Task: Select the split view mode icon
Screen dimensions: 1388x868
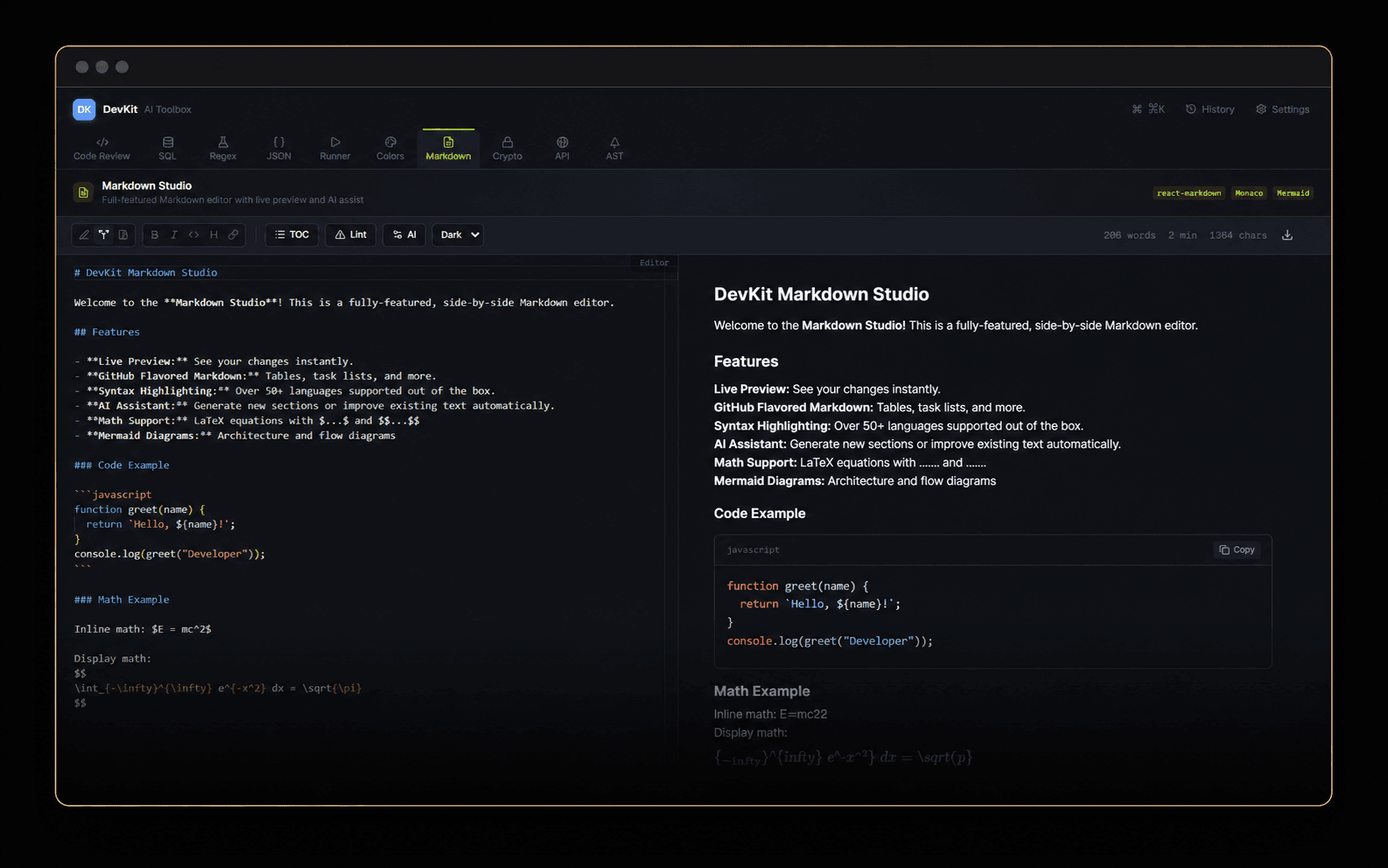Action: [x=103, y=234]
